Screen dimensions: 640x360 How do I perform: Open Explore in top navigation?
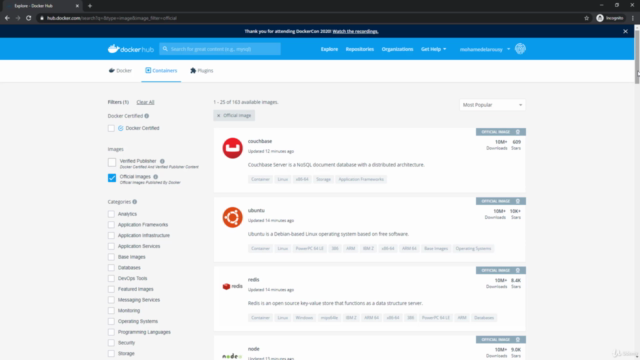click(x=329, y=49)
